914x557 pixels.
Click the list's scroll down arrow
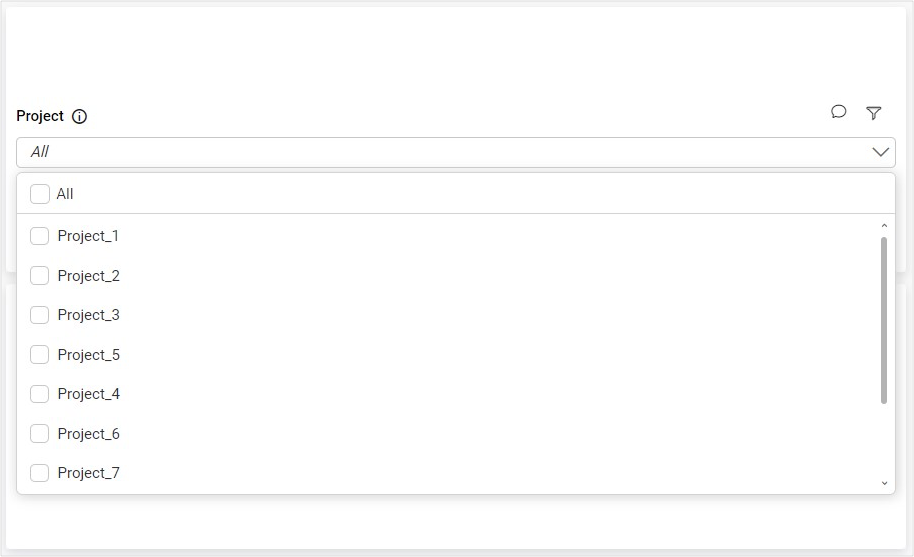click(x=884, y=483)
